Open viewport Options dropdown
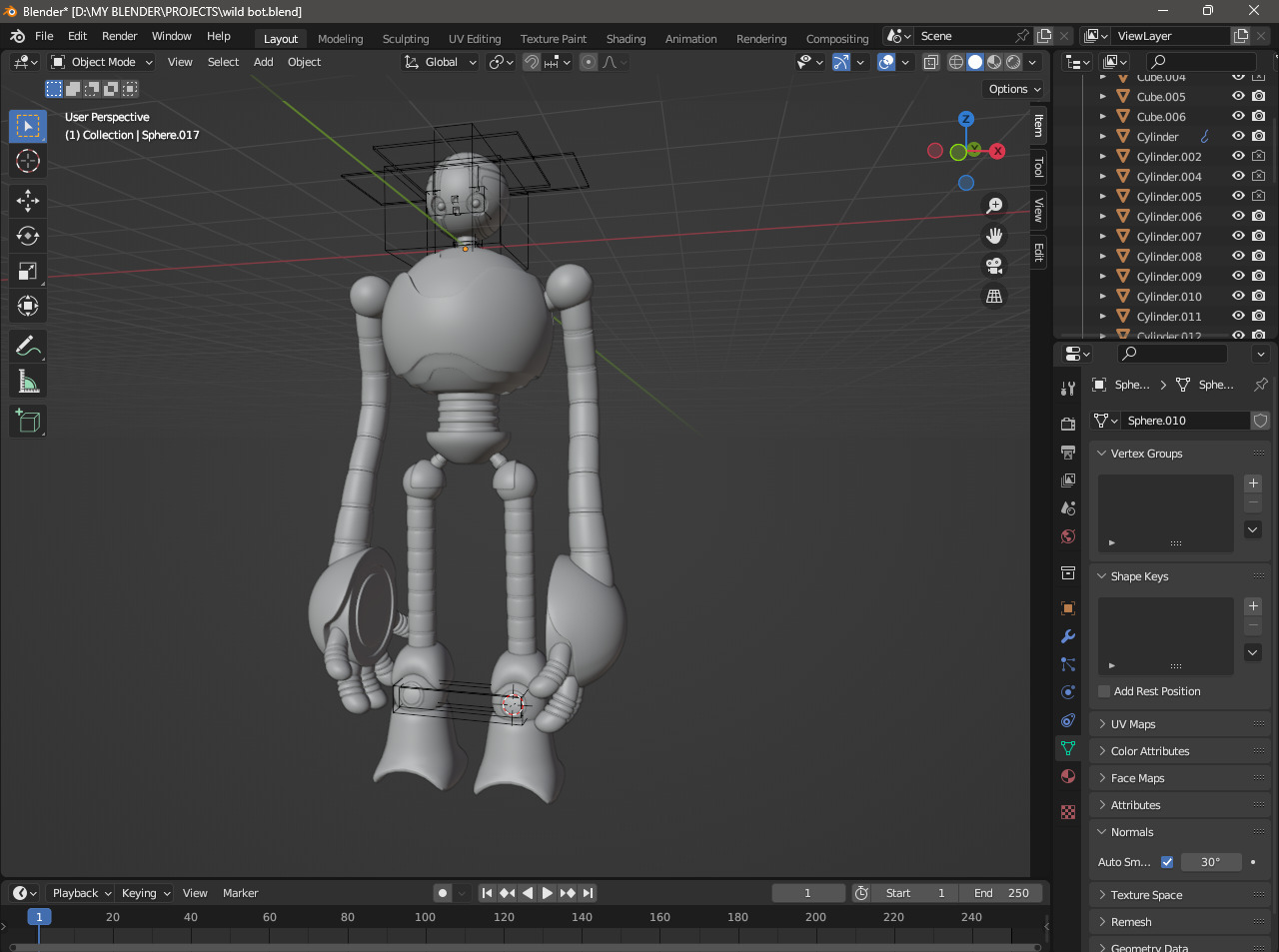This screenshot has width=1279, height=952. click(1014, 89)
